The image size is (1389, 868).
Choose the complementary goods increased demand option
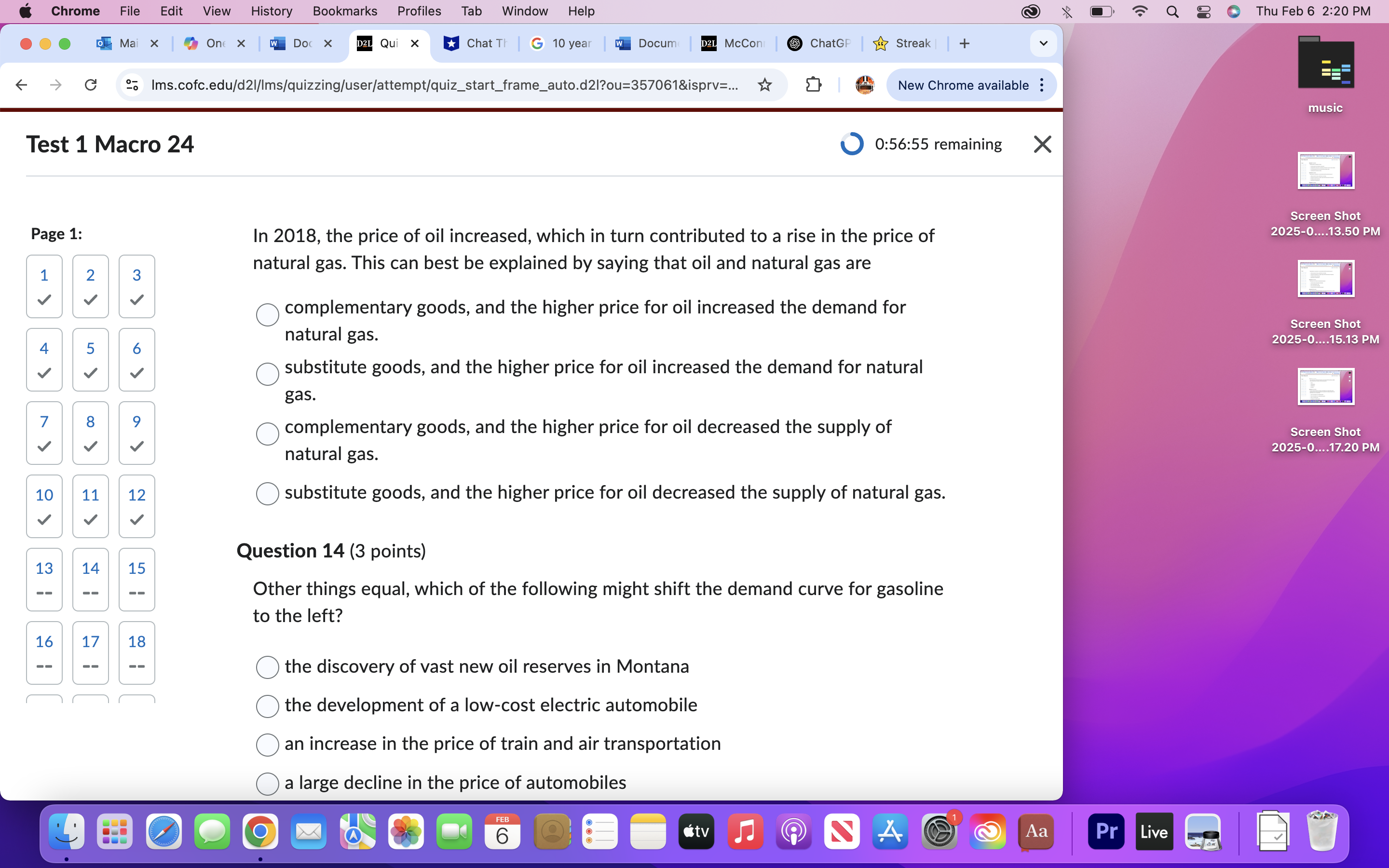[268, 314]
